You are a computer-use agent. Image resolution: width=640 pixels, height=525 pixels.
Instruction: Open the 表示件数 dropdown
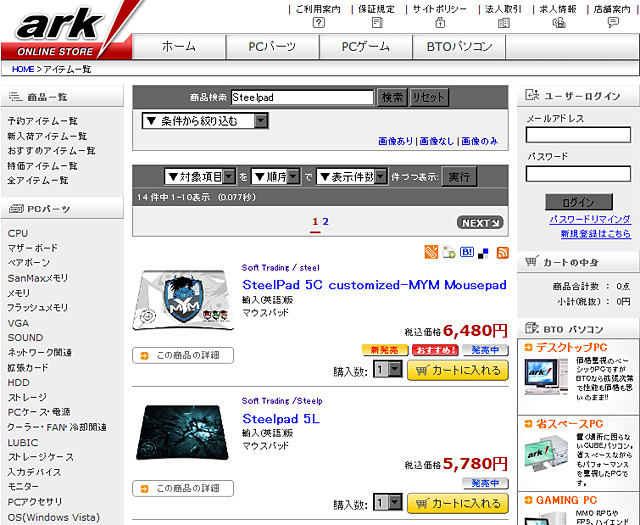351,177
